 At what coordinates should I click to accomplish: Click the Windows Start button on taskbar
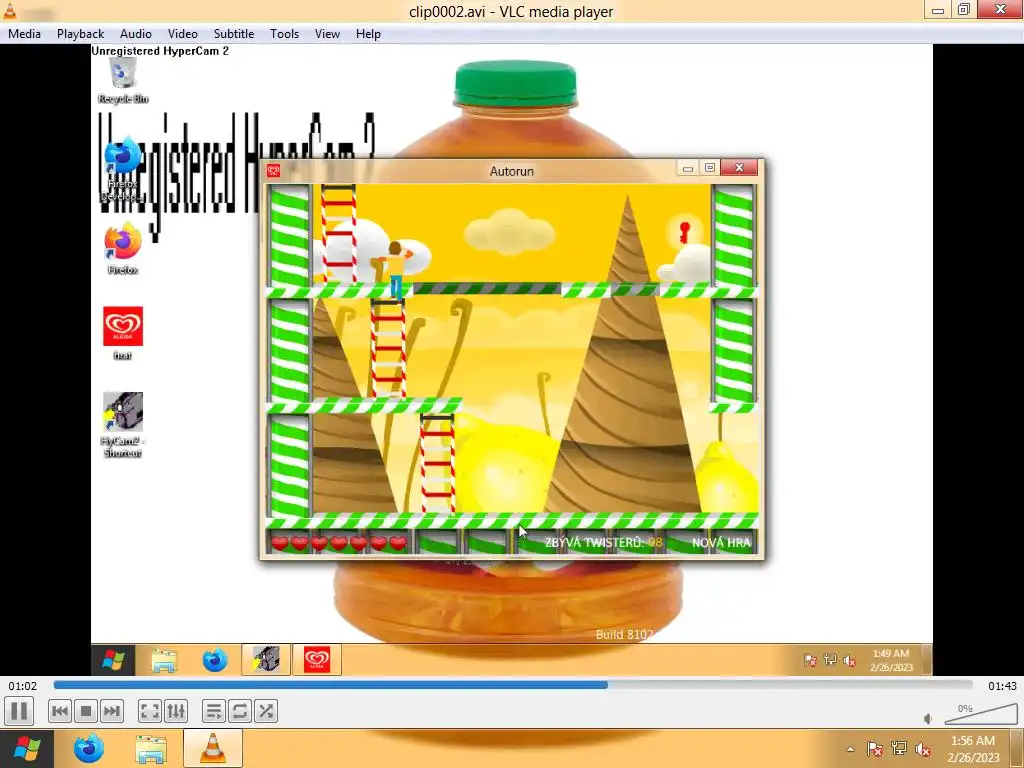(x=27, y=748)
